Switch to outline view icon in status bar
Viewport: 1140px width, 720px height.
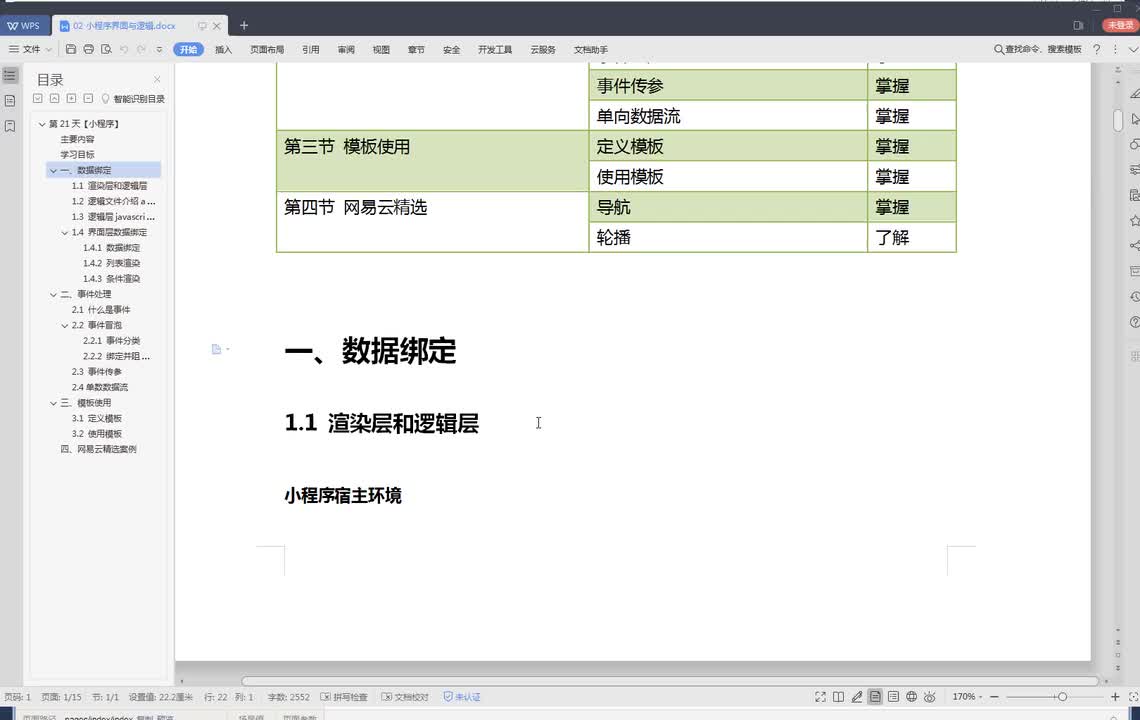click(894, 697)
